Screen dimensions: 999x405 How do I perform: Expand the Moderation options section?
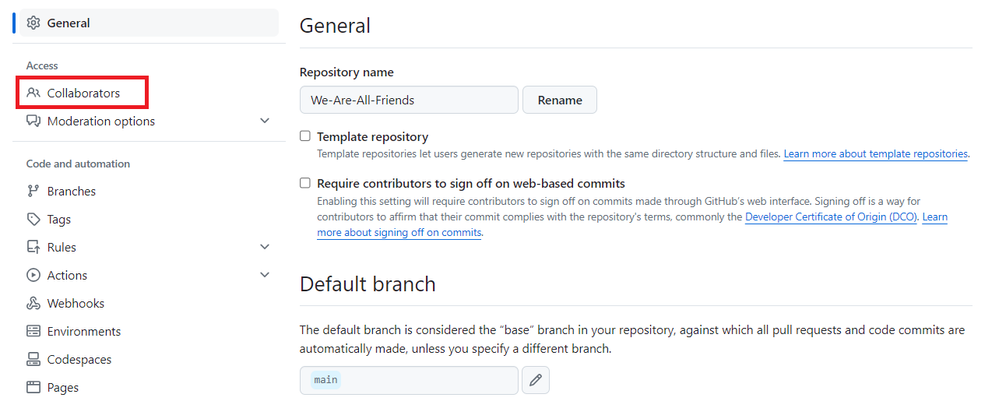[264, 121]
